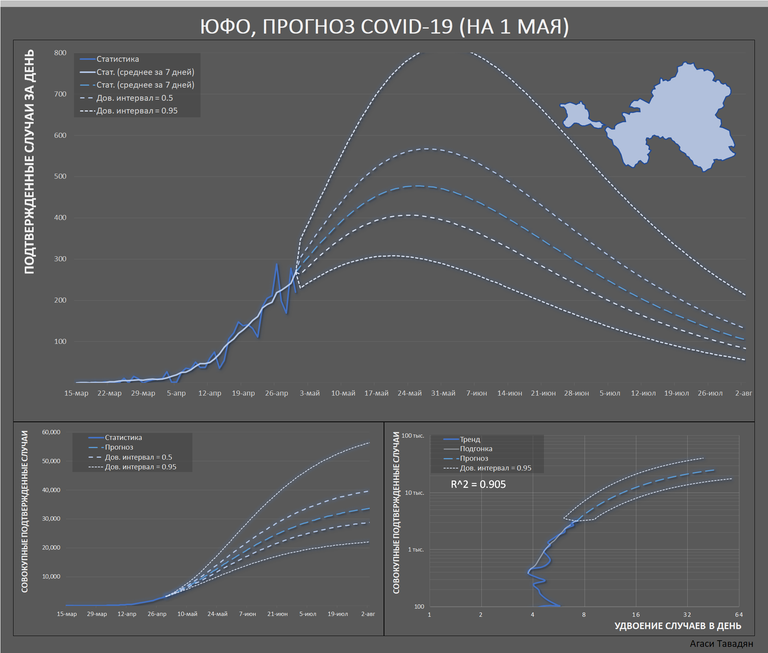Select the 'ПОДТВЕРЖДЕННЫЕ СЛУЧАИ ЗА ДЕНЬ' axis title

30,160
